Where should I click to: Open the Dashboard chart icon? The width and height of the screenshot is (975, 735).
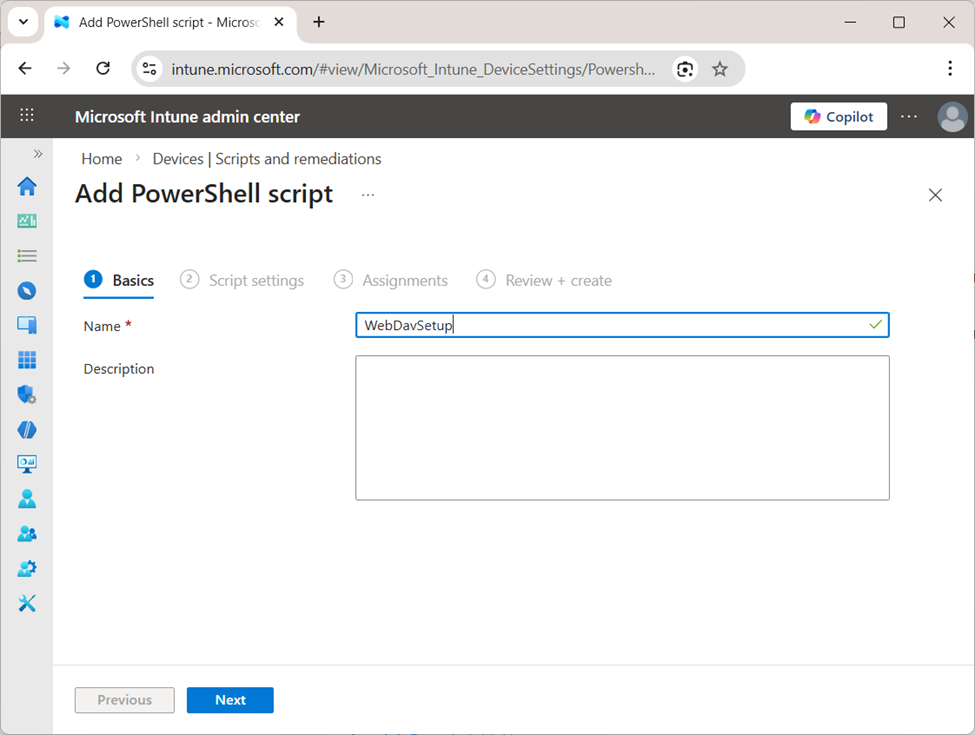point(27,220)
